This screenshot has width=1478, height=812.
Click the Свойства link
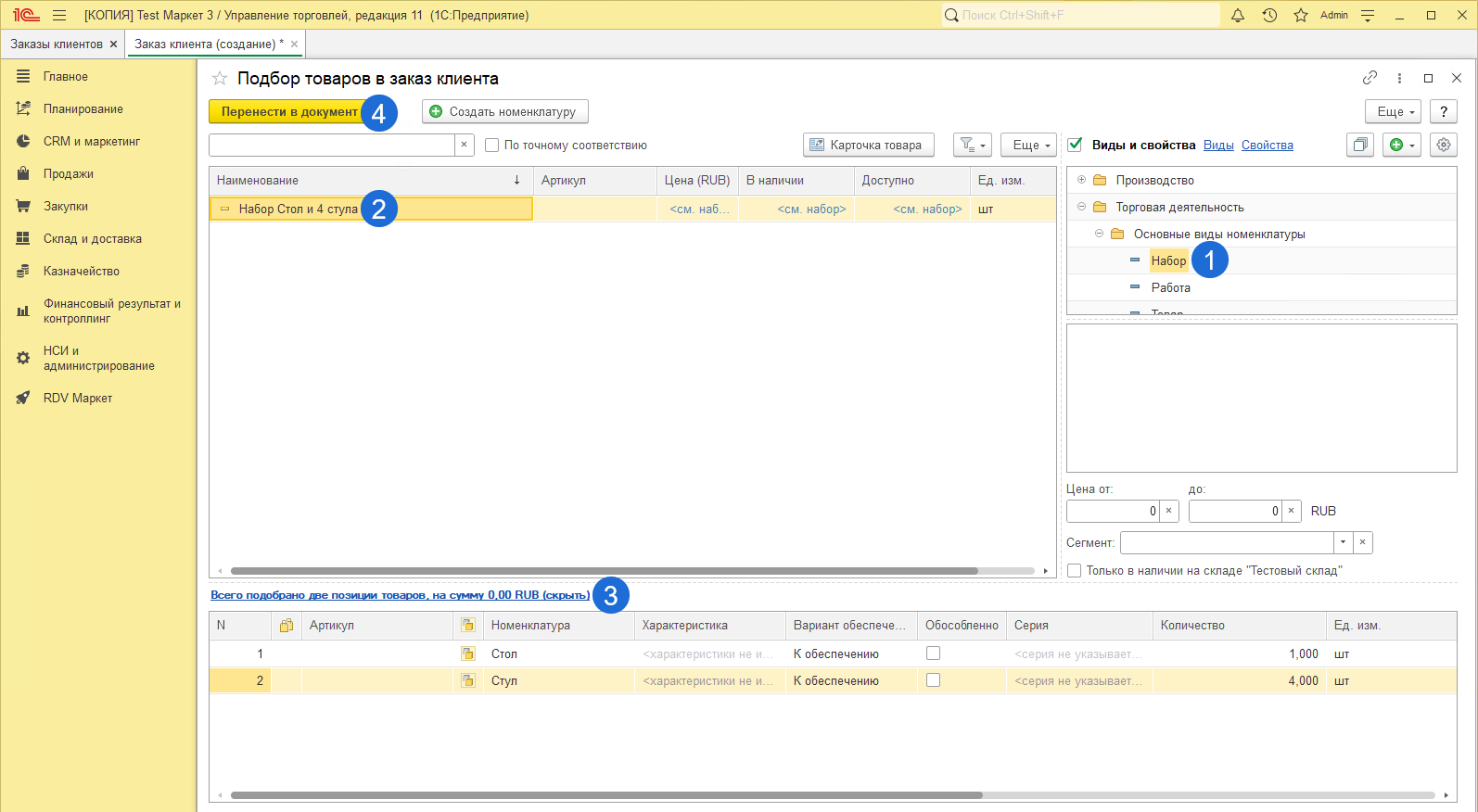[x=1267, y=145]
